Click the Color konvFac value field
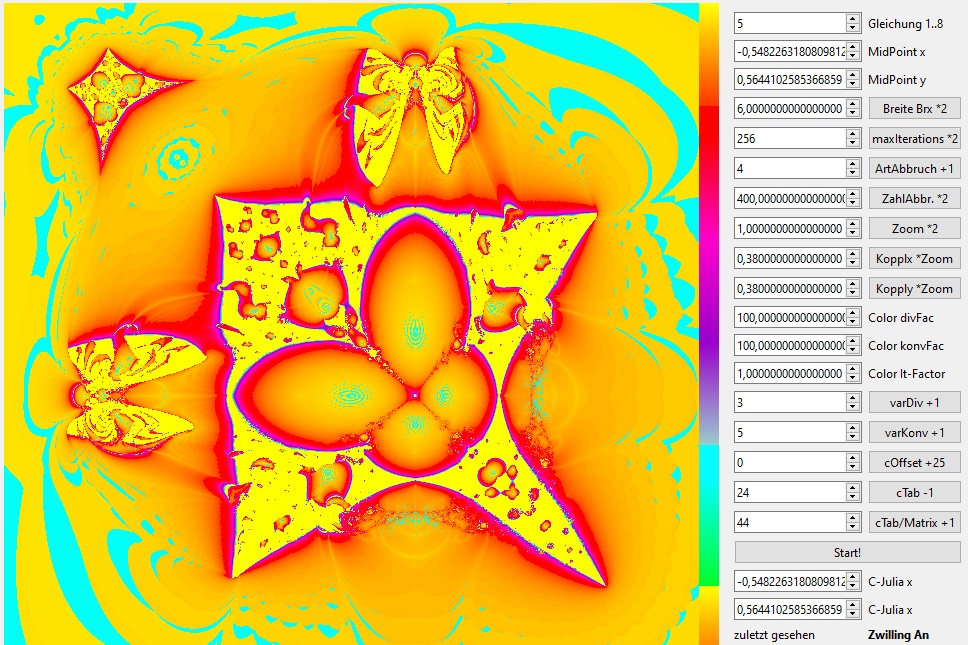This screenshot has width=968, height=645. [790, 346]
